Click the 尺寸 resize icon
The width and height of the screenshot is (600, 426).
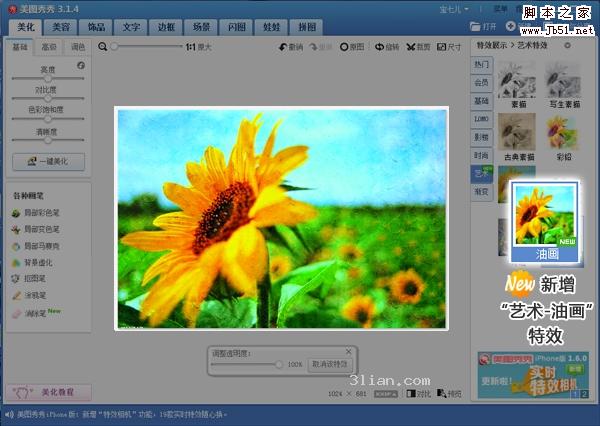442,47
